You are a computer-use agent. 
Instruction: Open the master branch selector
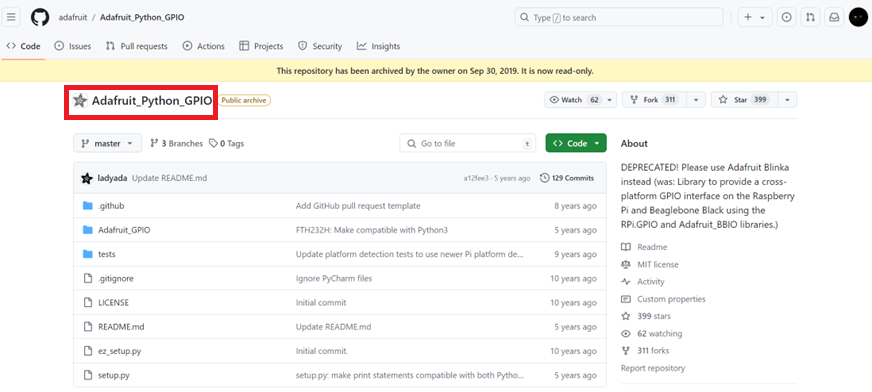coord(107,143)
